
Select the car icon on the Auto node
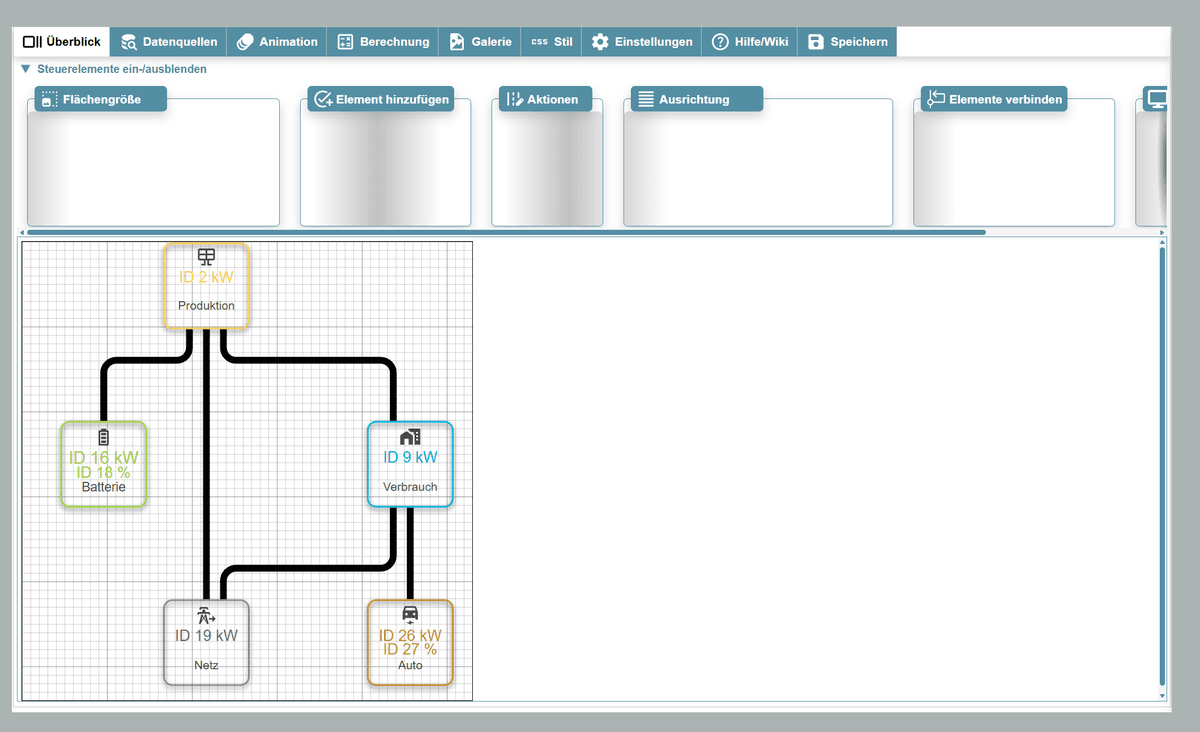[x=410, y=614]
